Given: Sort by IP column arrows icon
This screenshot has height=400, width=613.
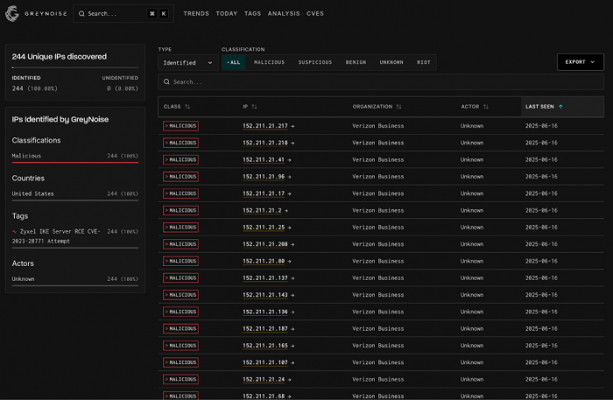Looking at the screenshot, I should (254, 107).
